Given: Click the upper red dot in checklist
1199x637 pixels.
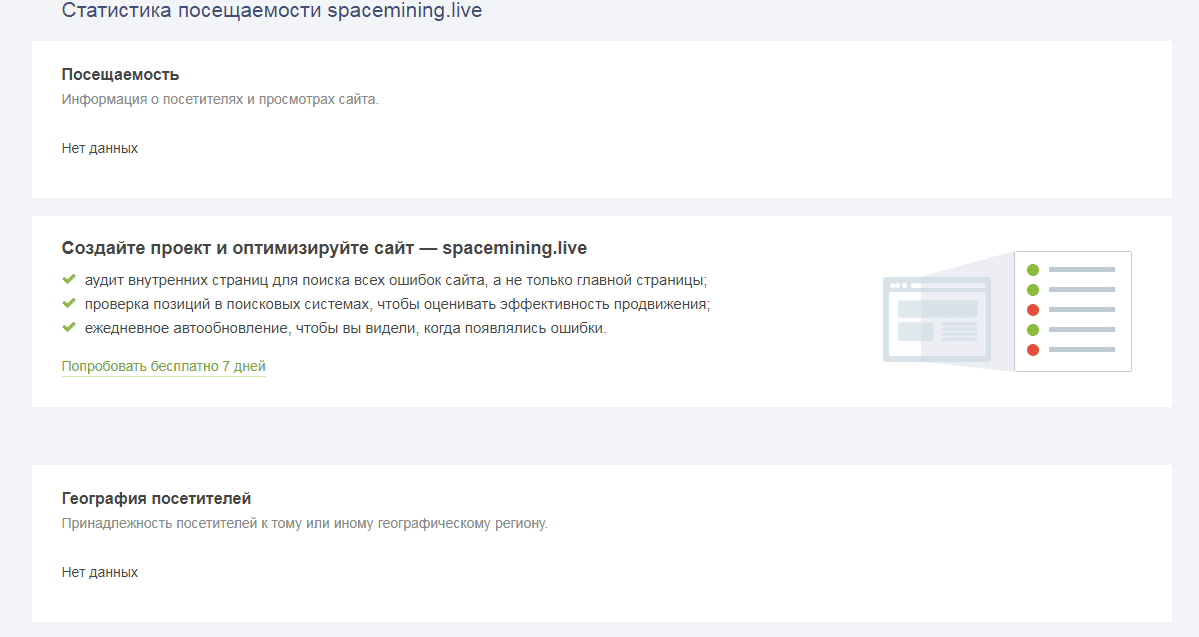Looking at the screenshot, I should [x=1033, y=310].
